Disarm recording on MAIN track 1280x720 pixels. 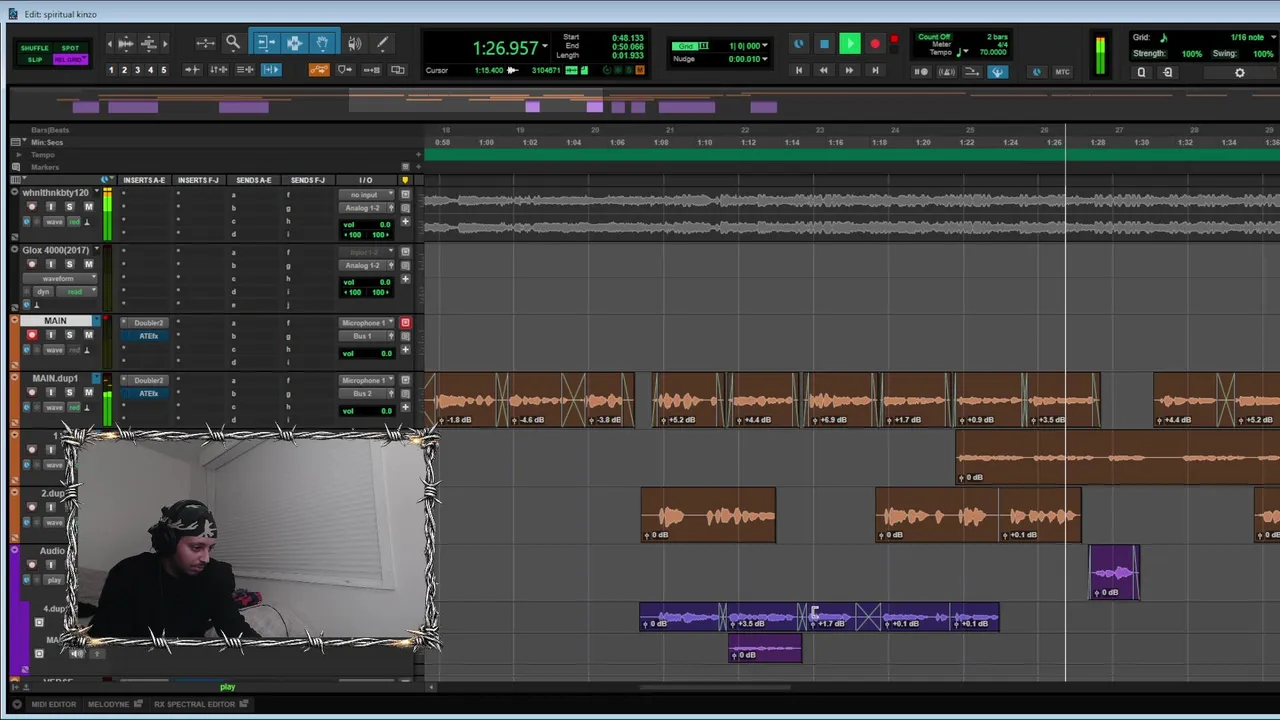pyautogui.click(x=32, y=335)
